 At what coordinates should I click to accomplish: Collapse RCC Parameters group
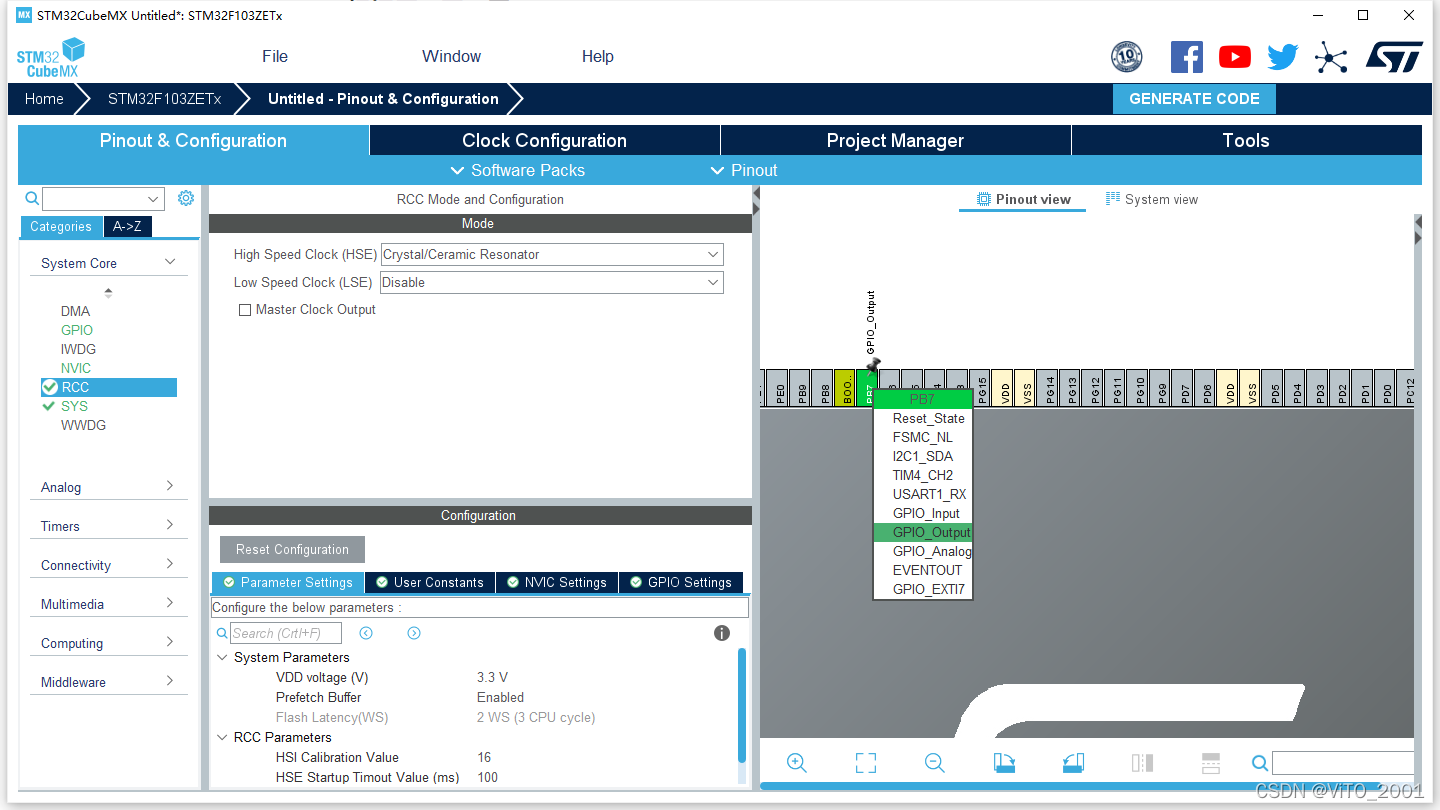[222, 737]
